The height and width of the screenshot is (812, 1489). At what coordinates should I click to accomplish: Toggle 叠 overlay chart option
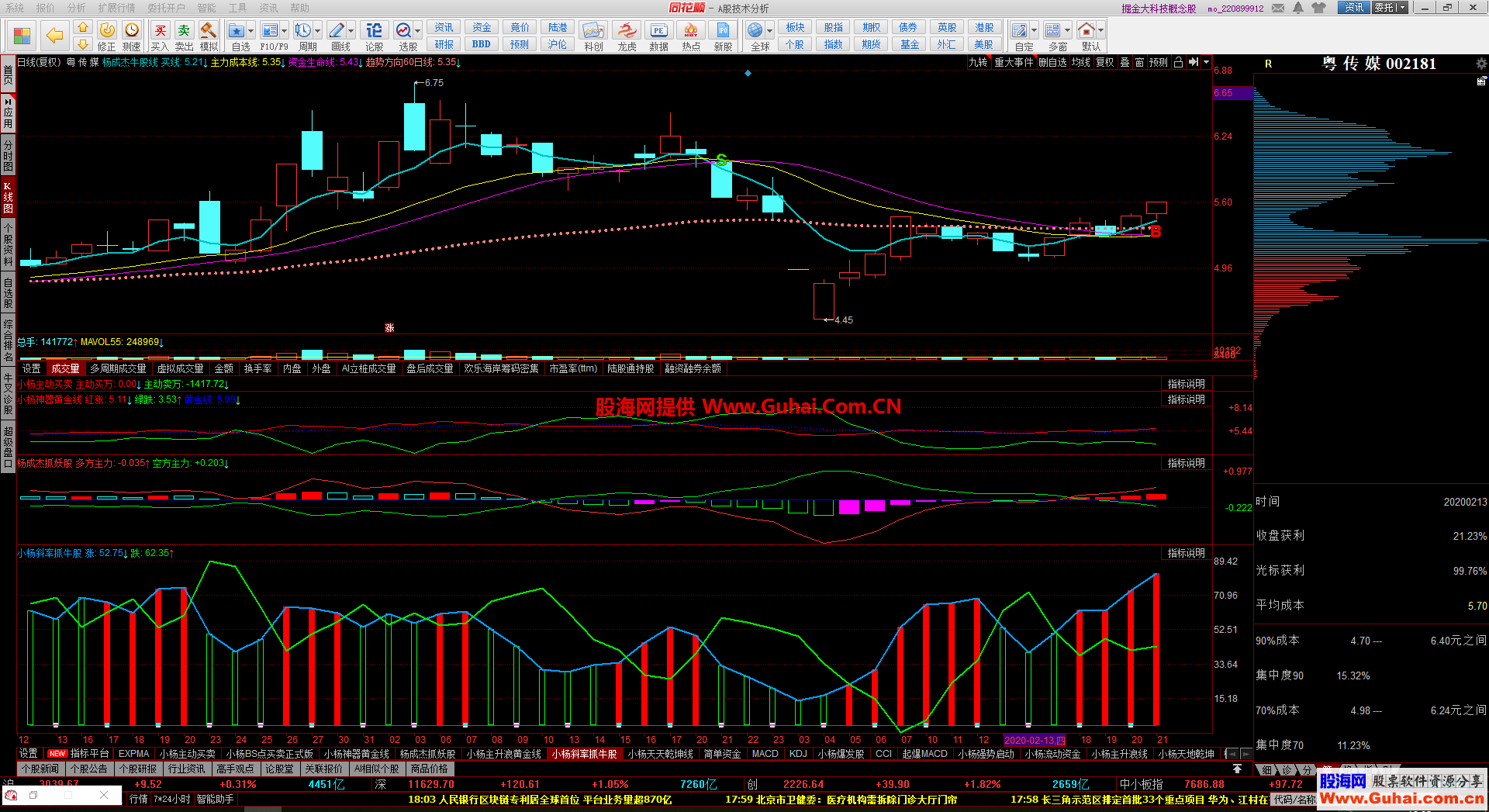click(x=1125, y=62)
